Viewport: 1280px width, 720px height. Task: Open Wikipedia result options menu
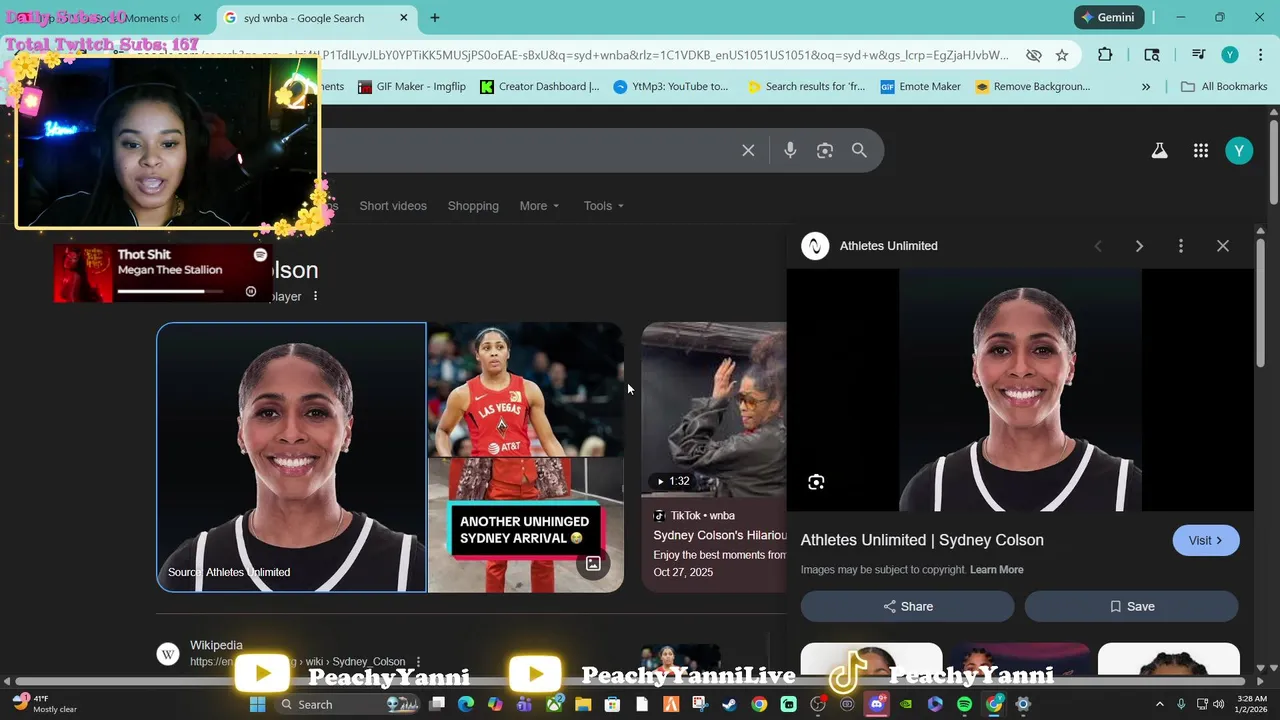click(418, 662)
